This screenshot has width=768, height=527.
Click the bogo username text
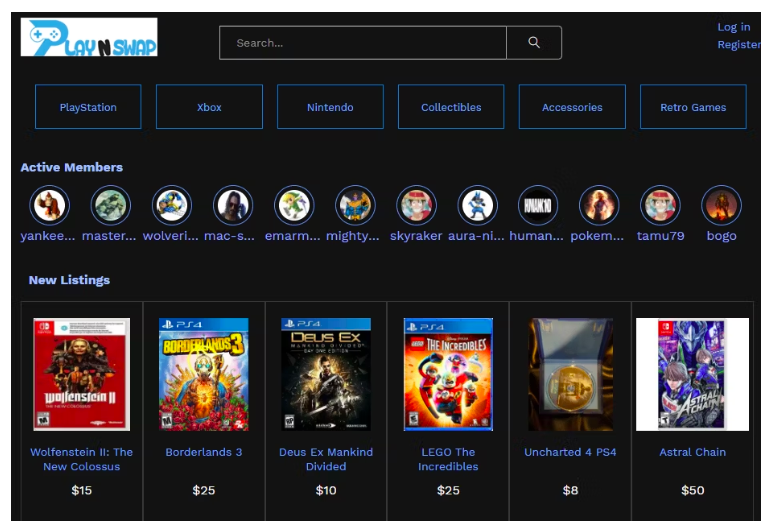(721, 236)
